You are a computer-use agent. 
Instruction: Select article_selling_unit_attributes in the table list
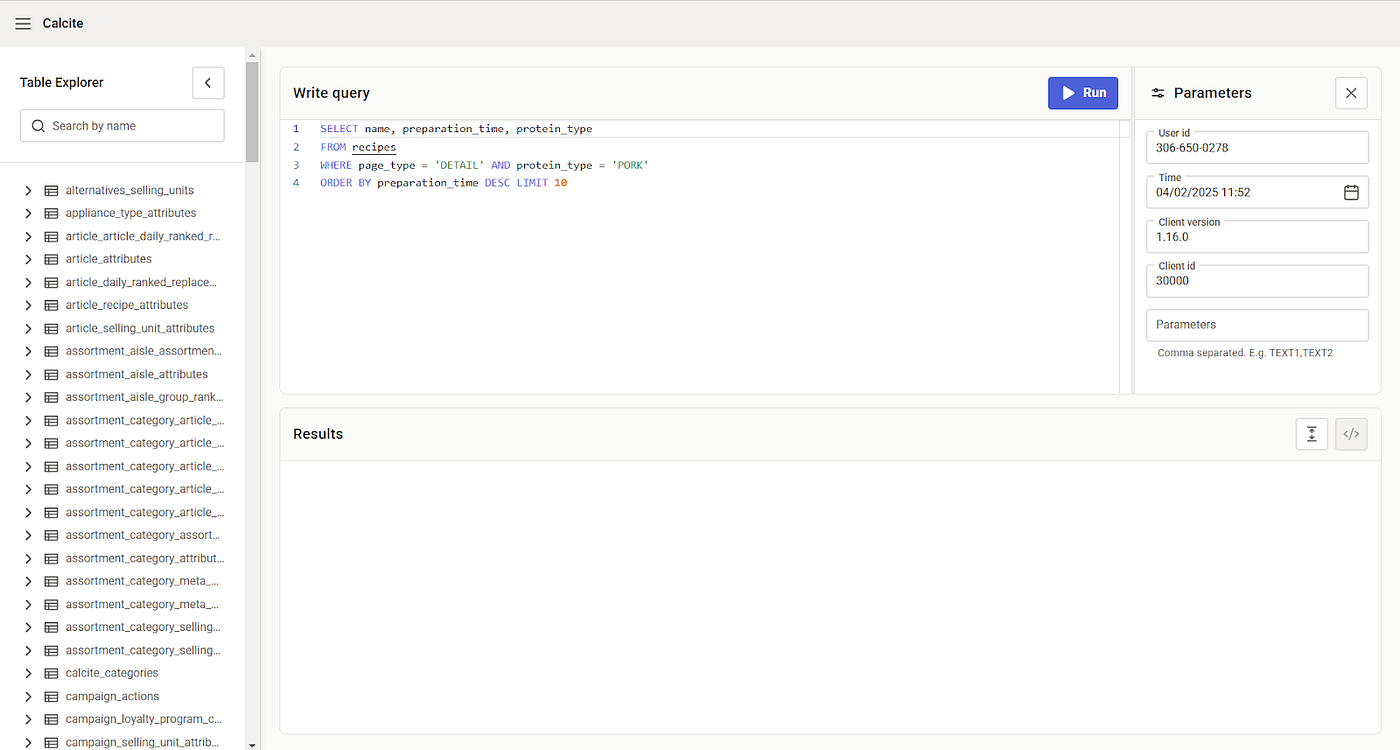140,329
